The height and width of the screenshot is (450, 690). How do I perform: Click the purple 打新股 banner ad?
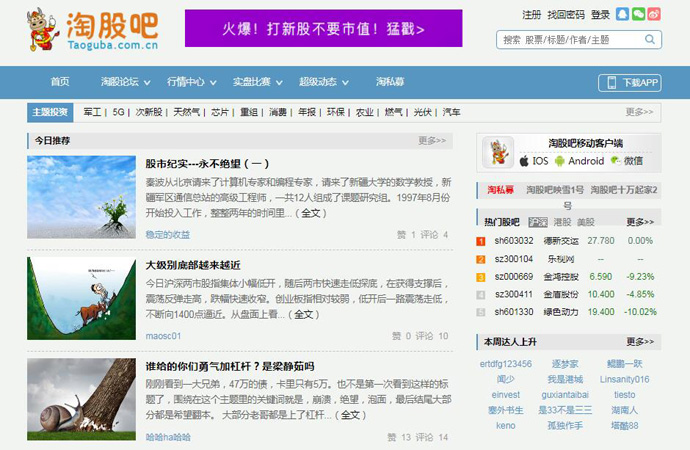(323, 28)
